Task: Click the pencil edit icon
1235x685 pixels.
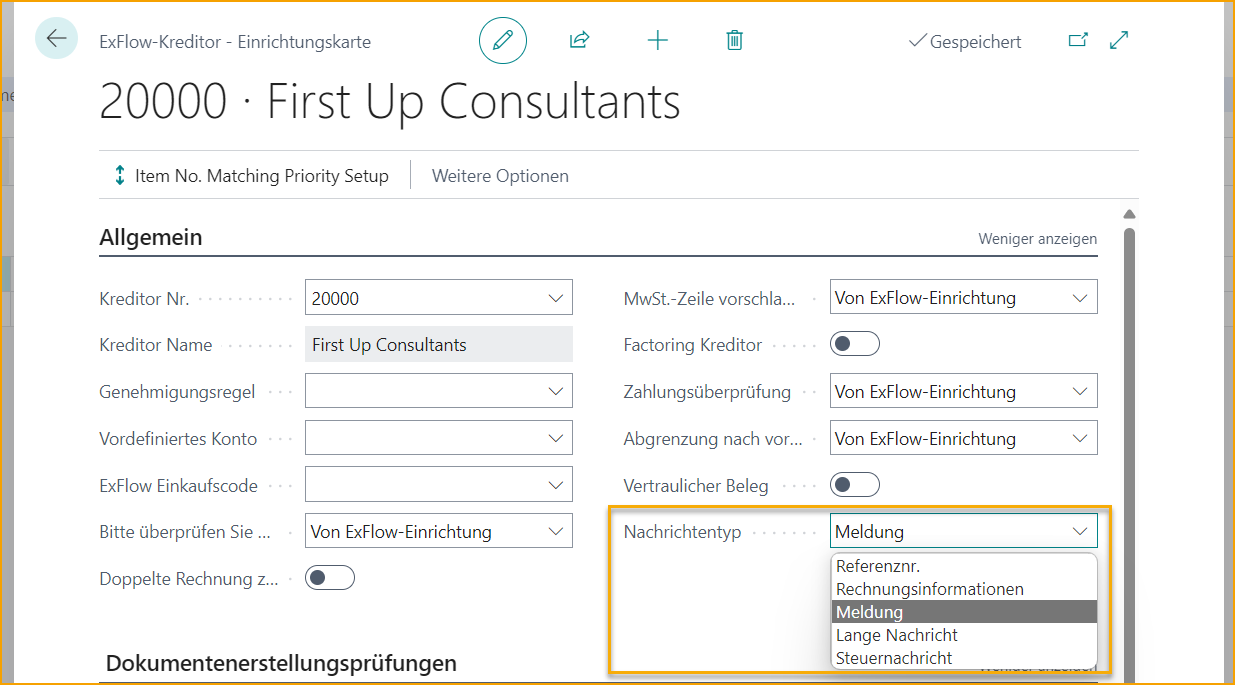Action: coord(502,40)
